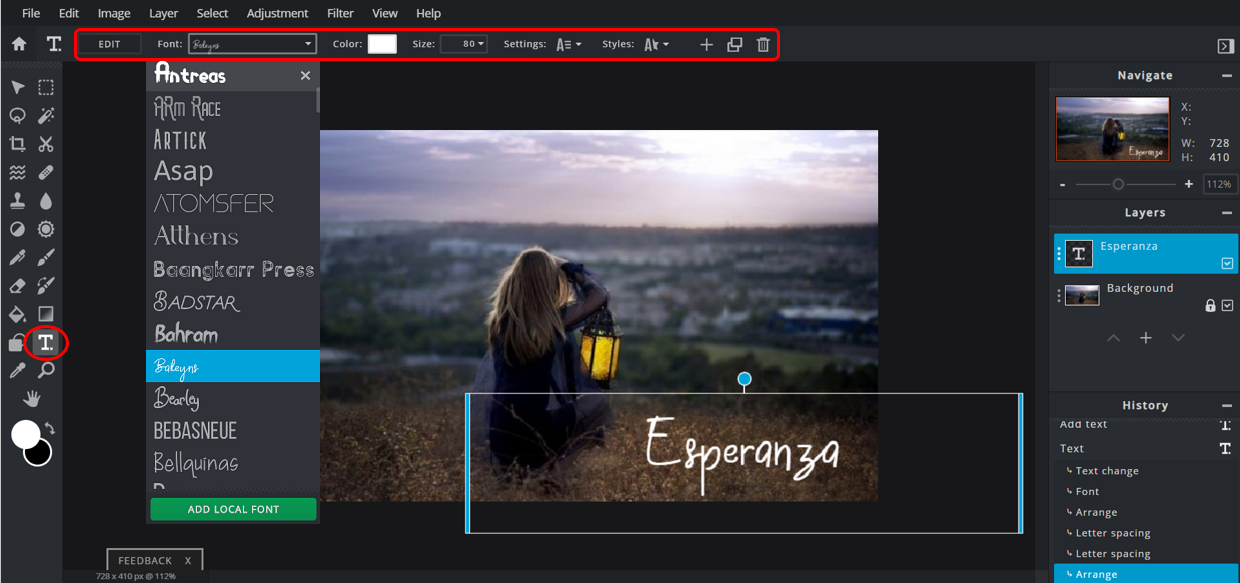Delete text using the trash icon
This screenshot has height=583, width=1240.
coord(763,44)
